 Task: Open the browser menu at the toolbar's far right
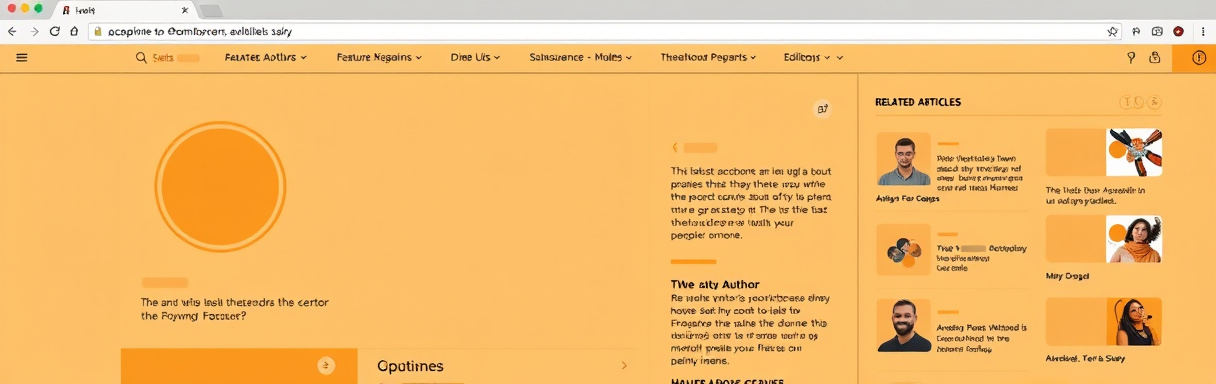(1203, 31)
